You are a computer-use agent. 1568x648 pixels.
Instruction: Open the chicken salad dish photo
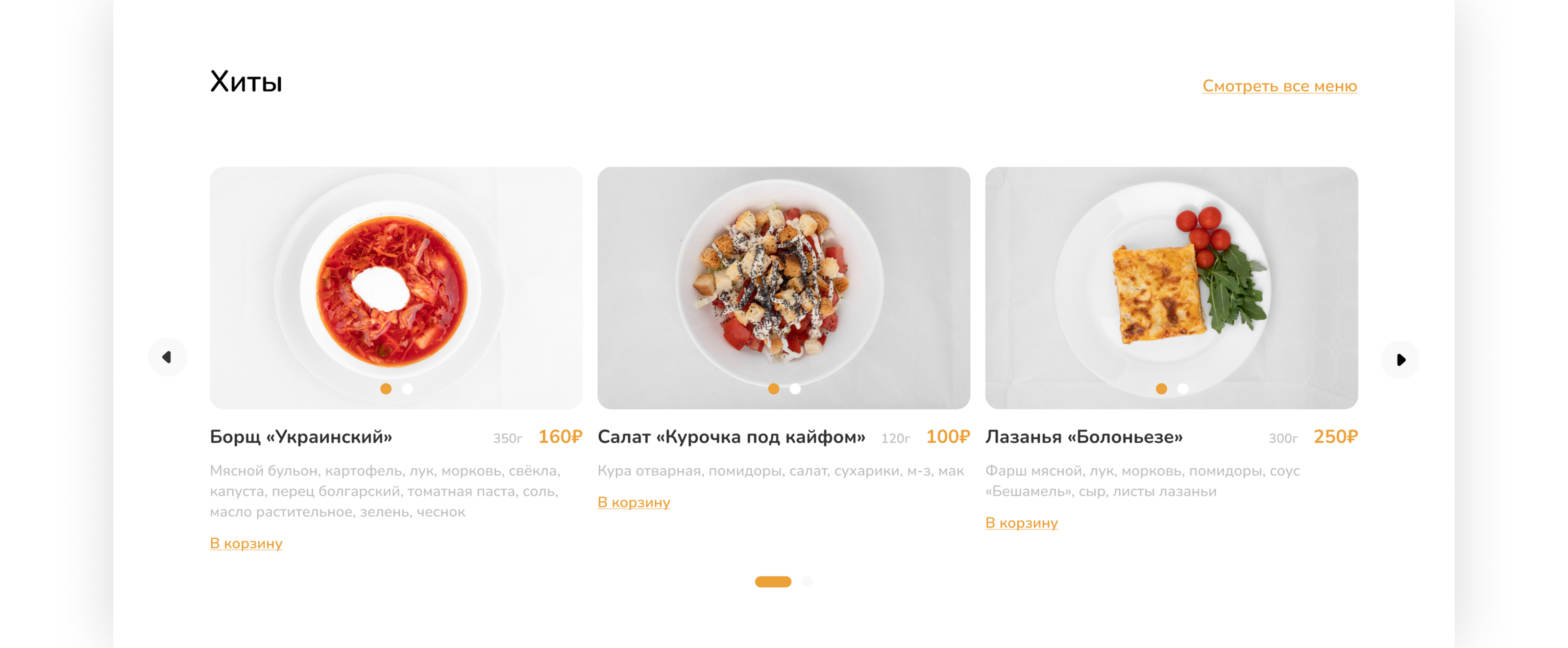[x=784, y=288]
